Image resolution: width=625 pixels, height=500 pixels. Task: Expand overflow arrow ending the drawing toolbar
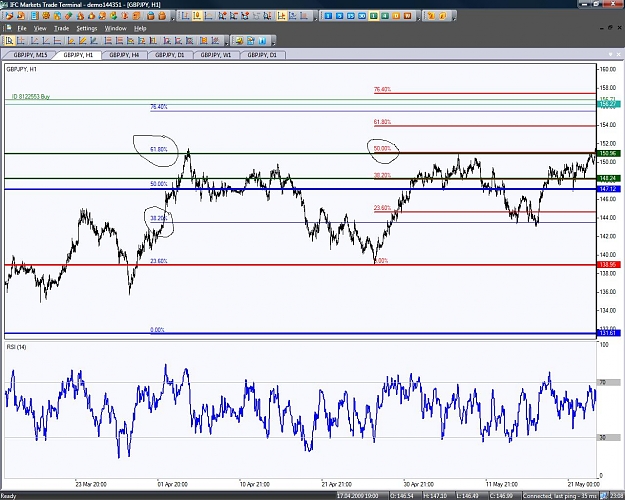(x=226, y=43)
